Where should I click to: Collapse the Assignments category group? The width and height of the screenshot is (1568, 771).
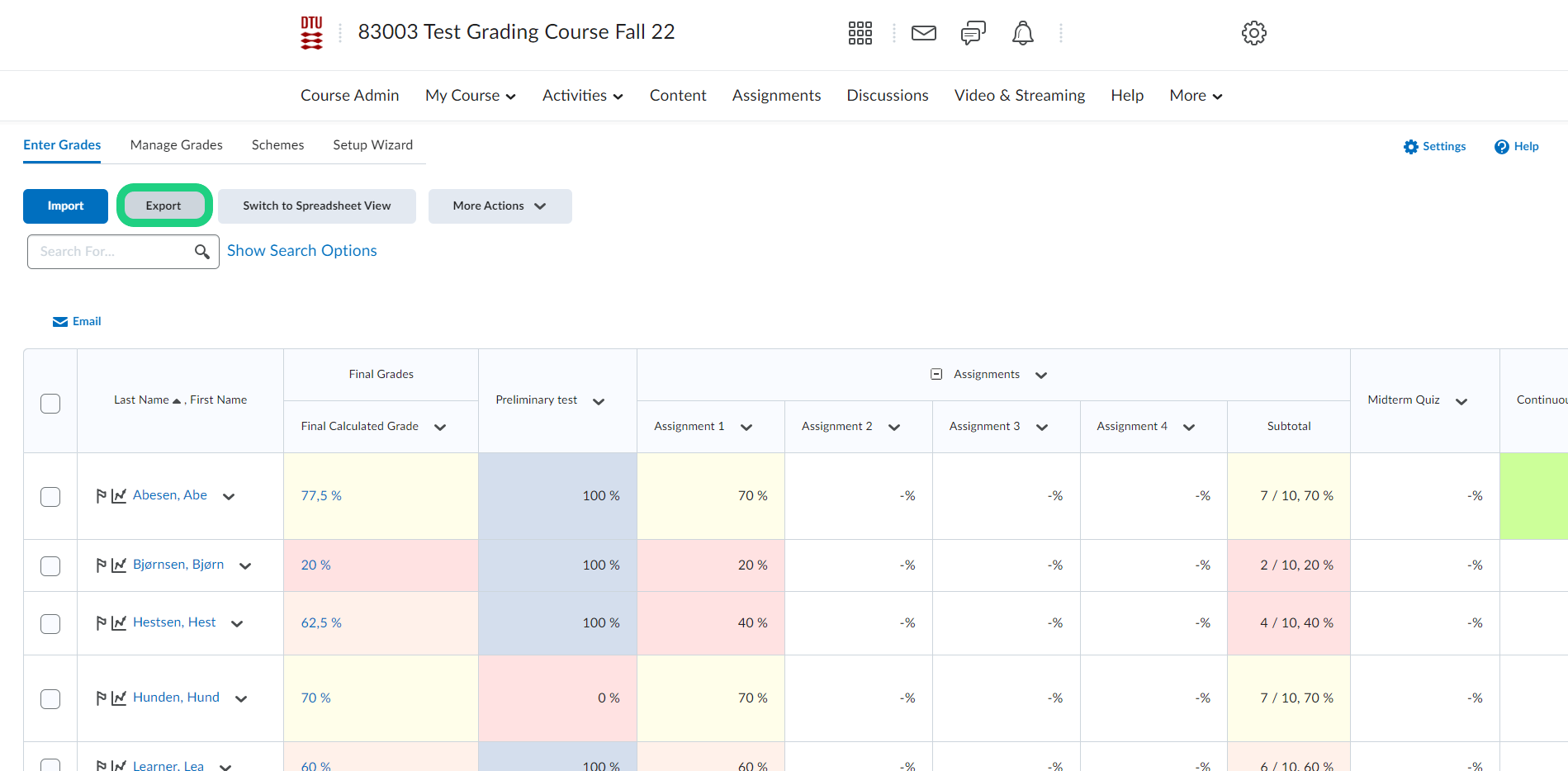pyautogui.click(x=936, y=375)
